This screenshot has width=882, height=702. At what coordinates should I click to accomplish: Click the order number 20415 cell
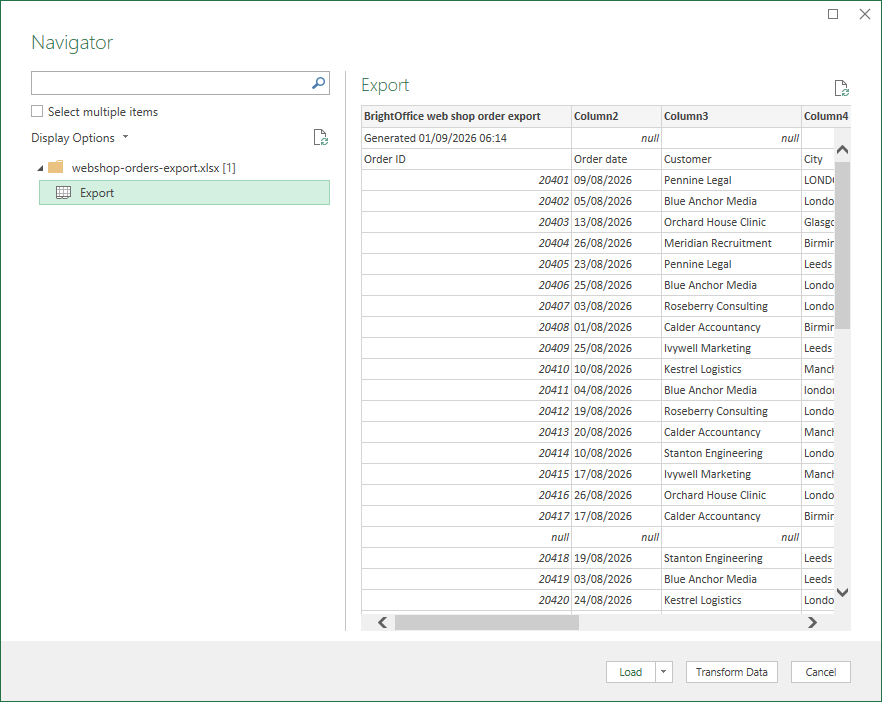pos(466,474)
